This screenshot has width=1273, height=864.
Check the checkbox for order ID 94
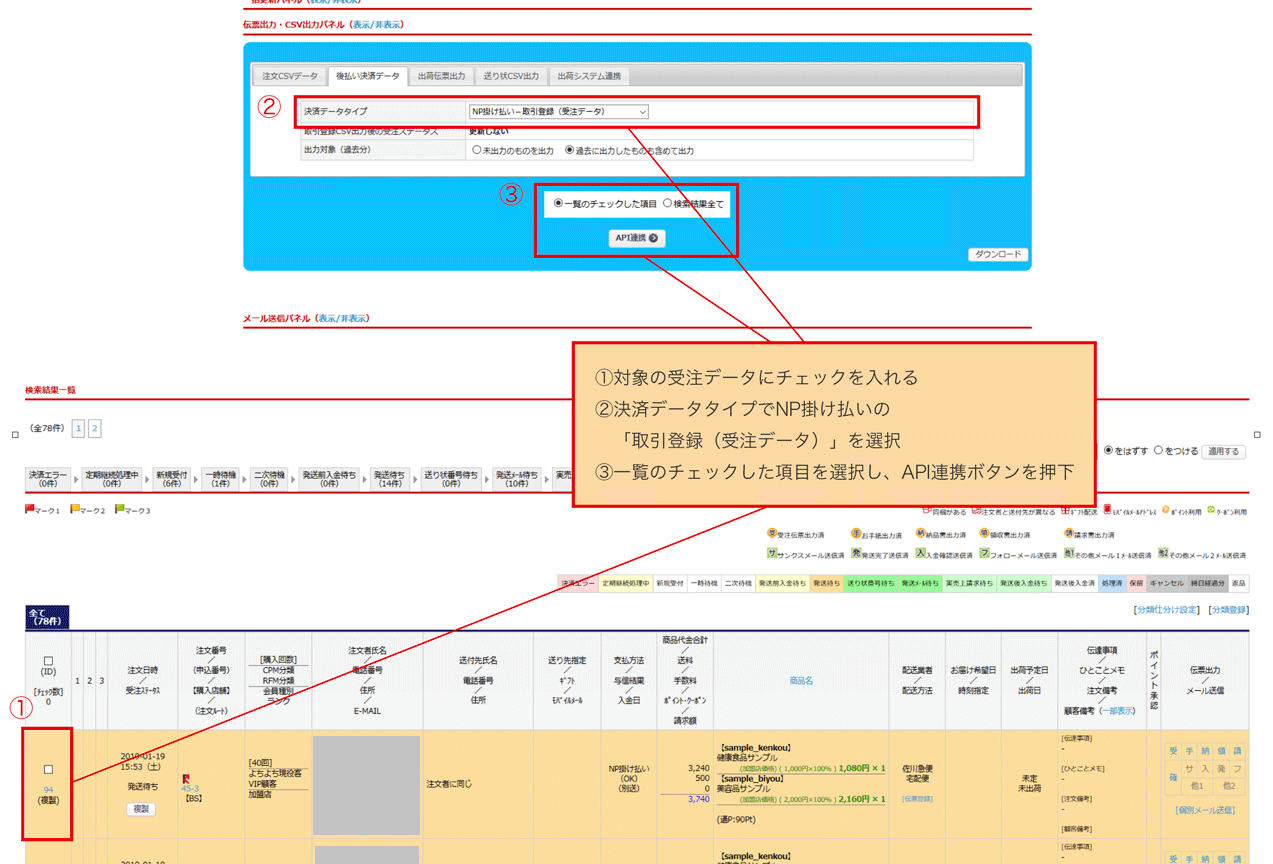48,769
